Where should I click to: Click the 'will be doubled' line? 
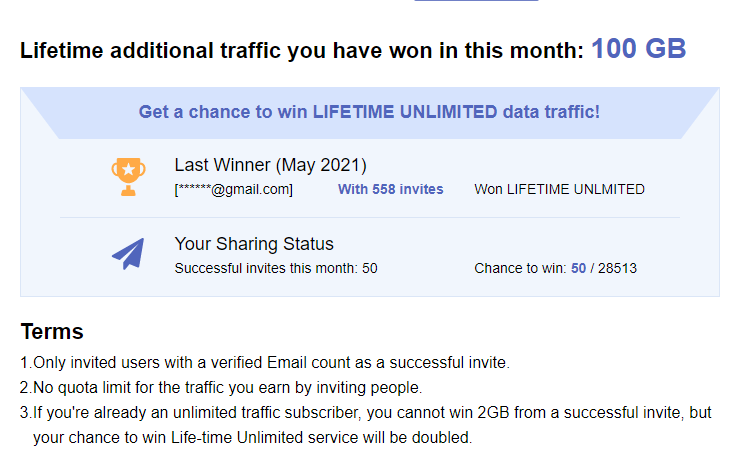(252, 438)
